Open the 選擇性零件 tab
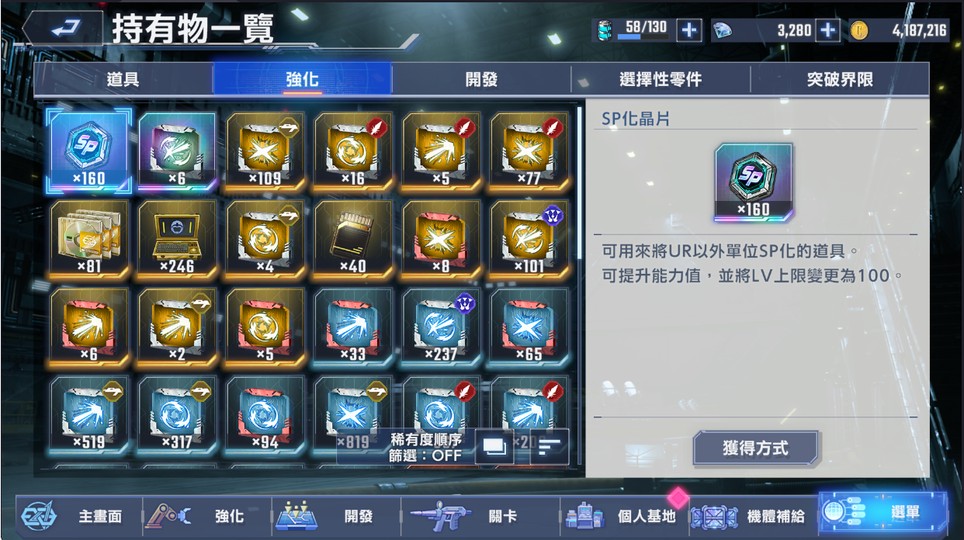Viewport: 964px width, 540px height. click(661, 79)
